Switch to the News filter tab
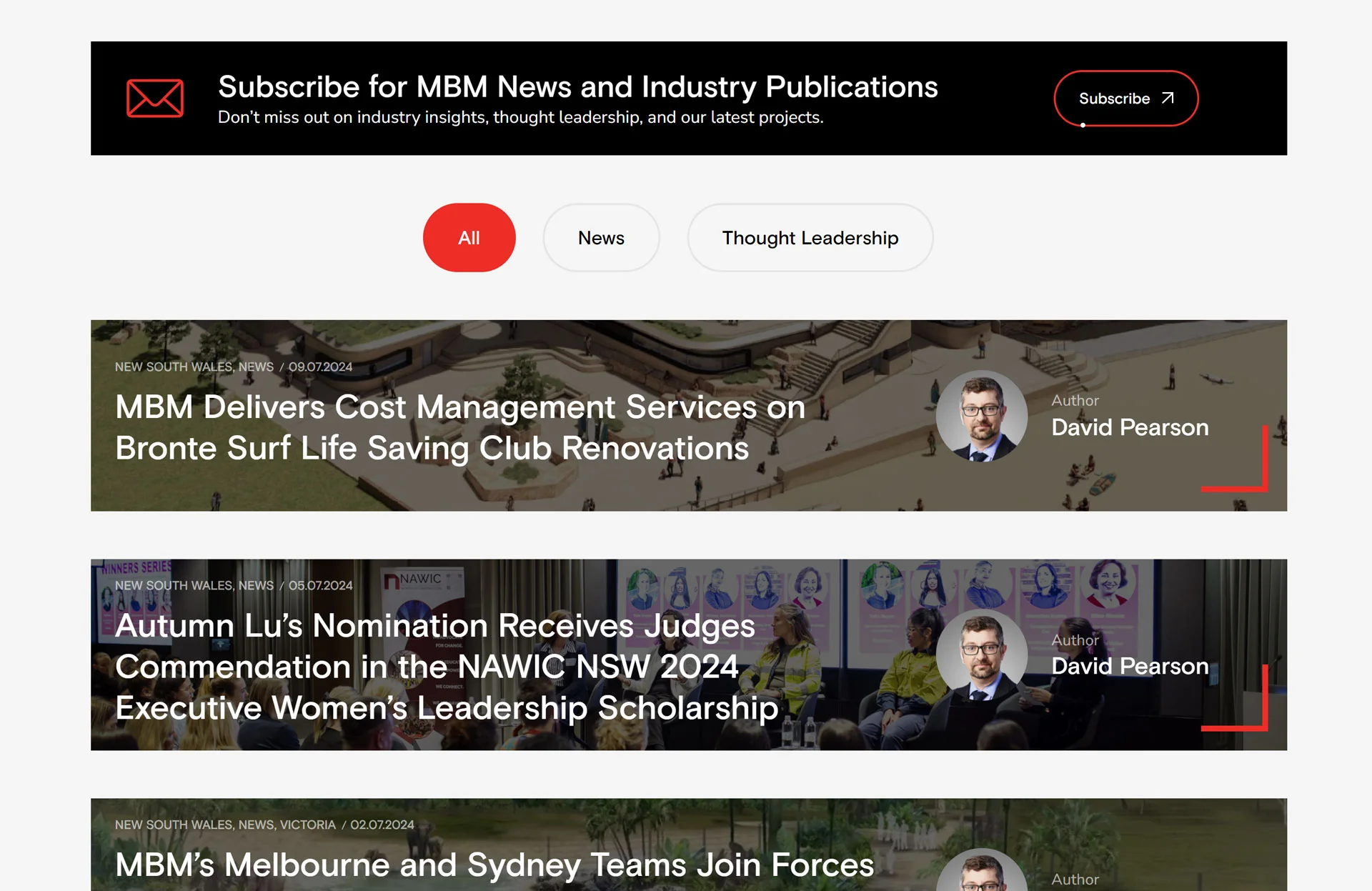This screenshot has height=891, width=1372. [x=601, y=237]
